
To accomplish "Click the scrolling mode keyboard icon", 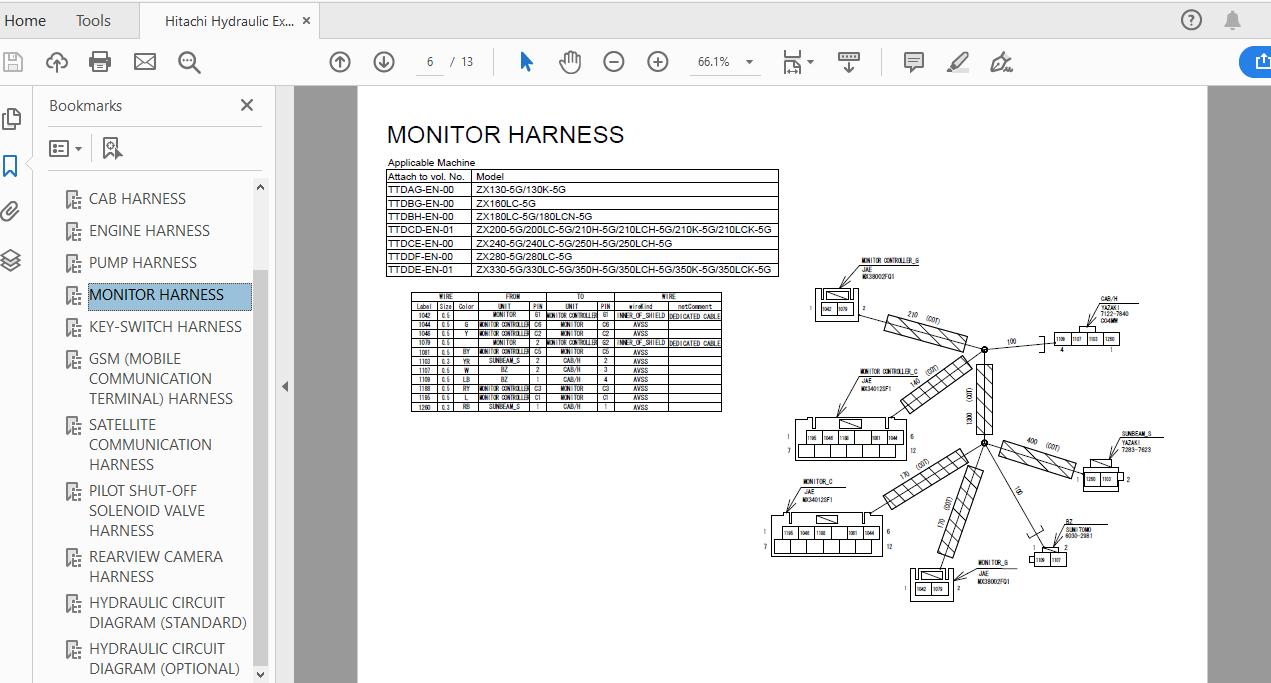I will pos(849,62).
